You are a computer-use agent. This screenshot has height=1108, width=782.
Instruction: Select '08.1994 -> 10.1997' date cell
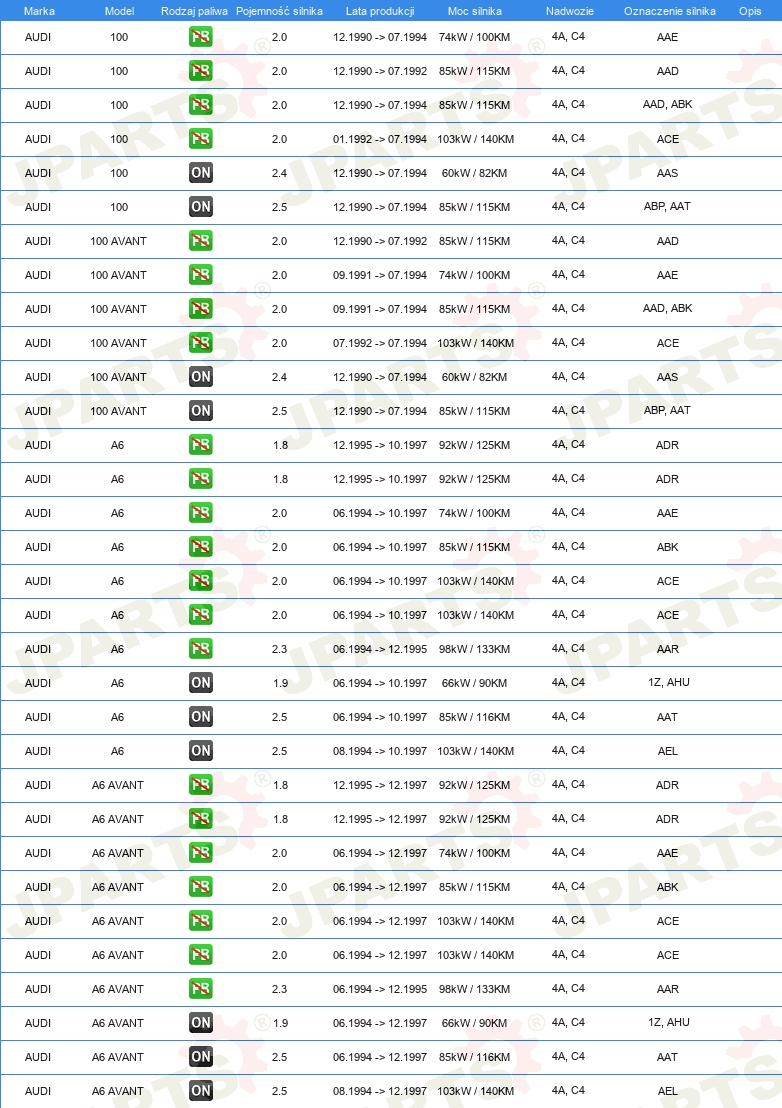point(380,751)
